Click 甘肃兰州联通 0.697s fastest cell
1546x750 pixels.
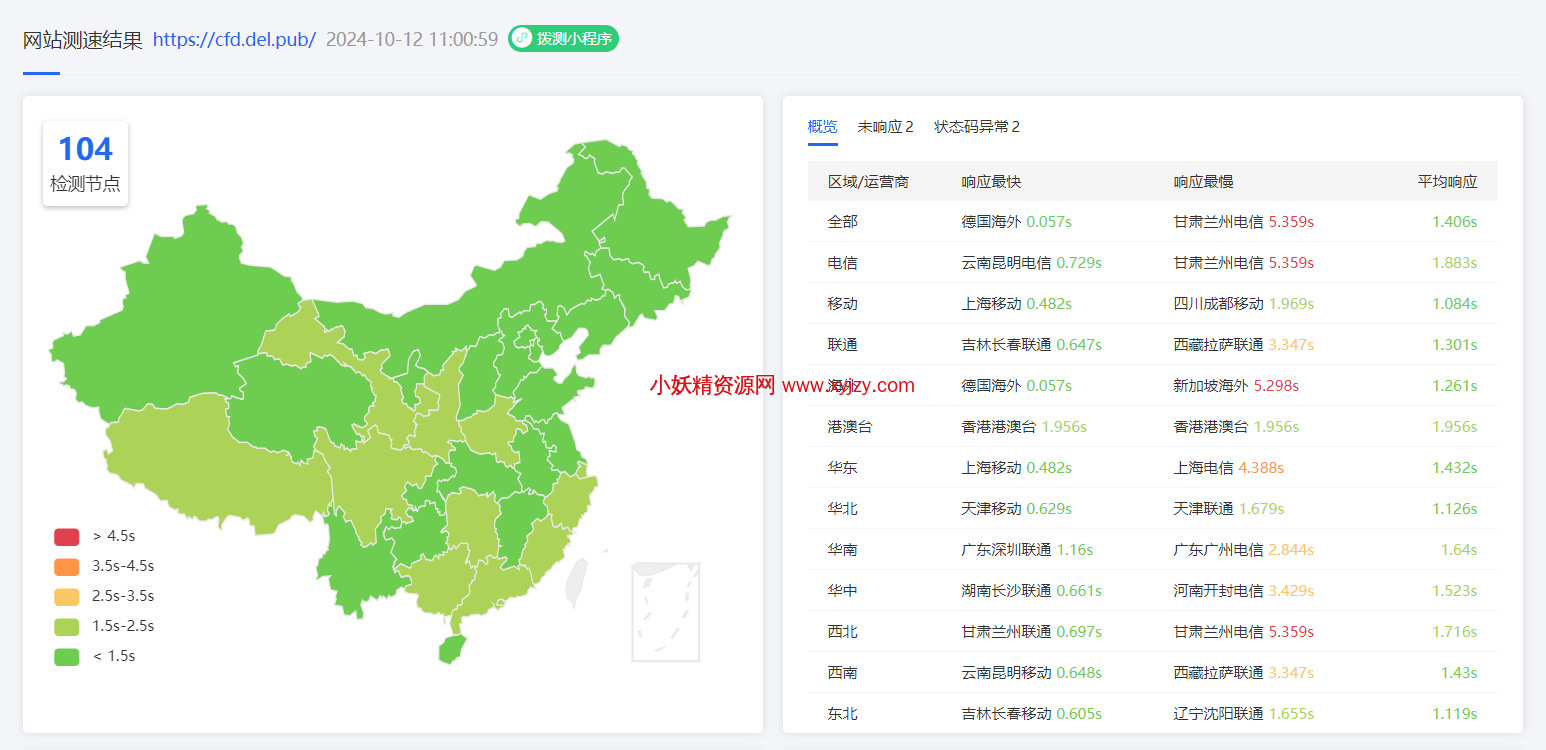[1032, 632]
